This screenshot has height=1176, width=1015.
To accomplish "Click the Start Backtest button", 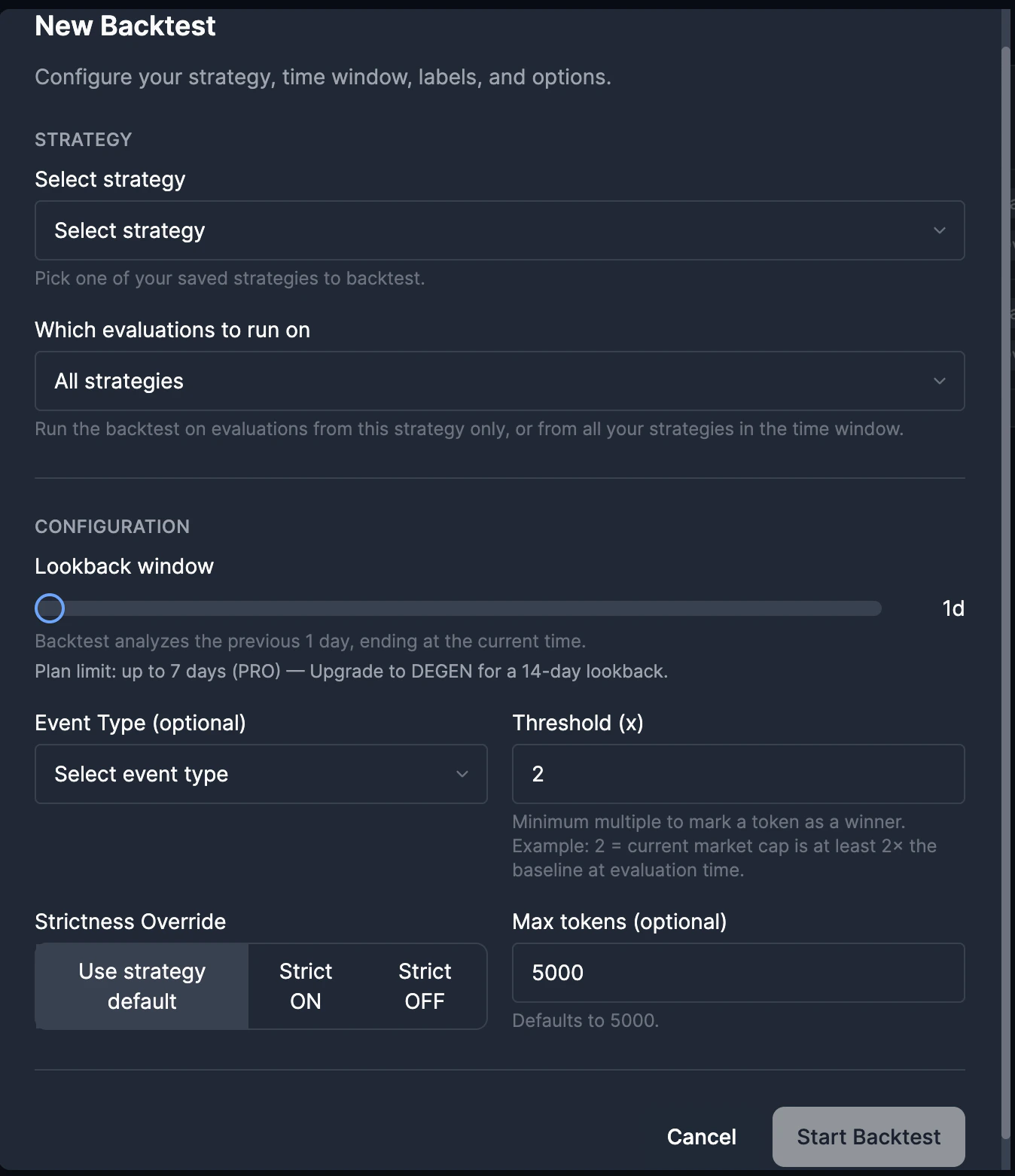I will click(x=867, y=1137).
